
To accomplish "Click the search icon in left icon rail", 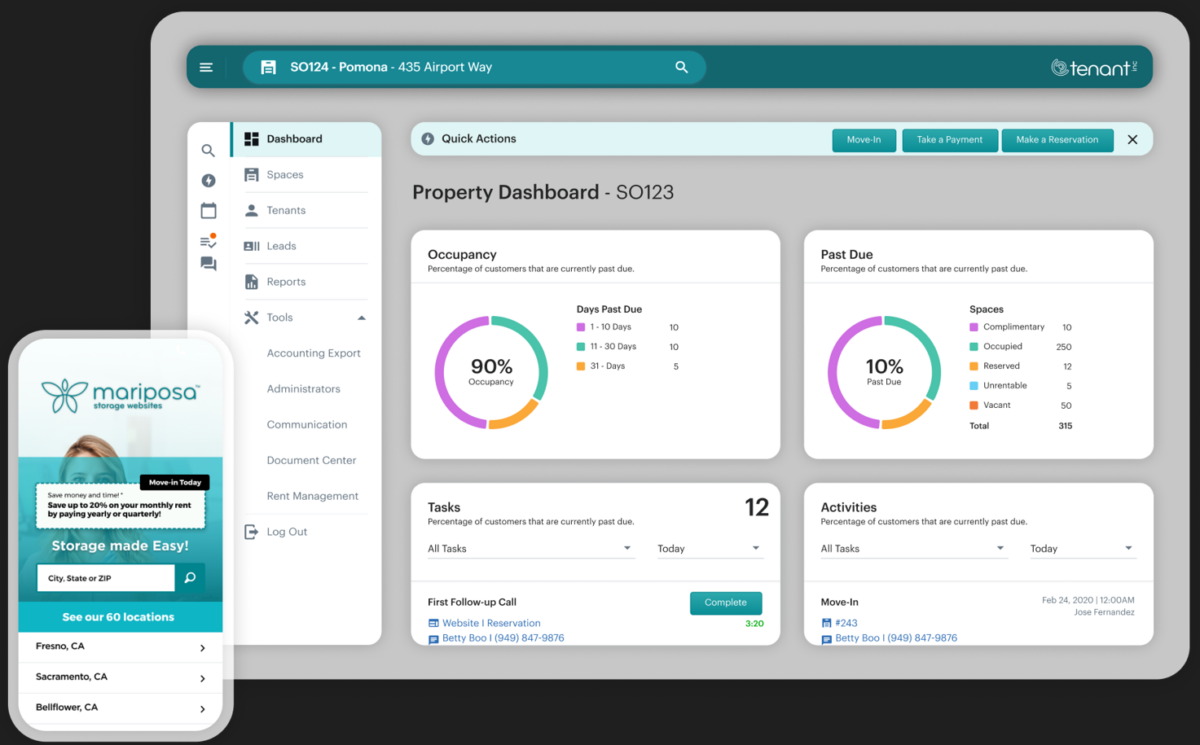I will click(x=208, y=151).
